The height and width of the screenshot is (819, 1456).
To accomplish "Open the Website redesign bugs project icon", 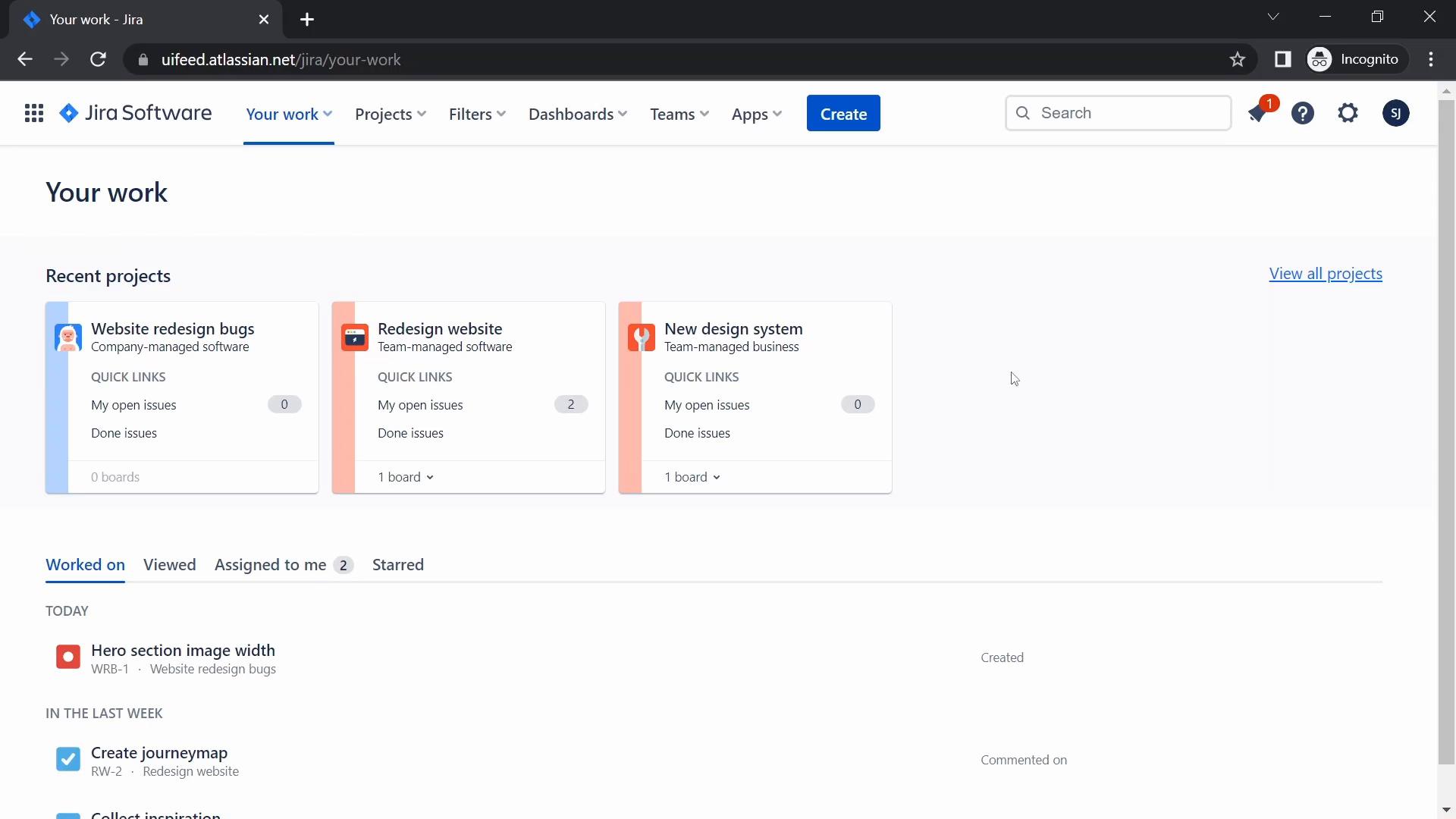I will 68,336.
